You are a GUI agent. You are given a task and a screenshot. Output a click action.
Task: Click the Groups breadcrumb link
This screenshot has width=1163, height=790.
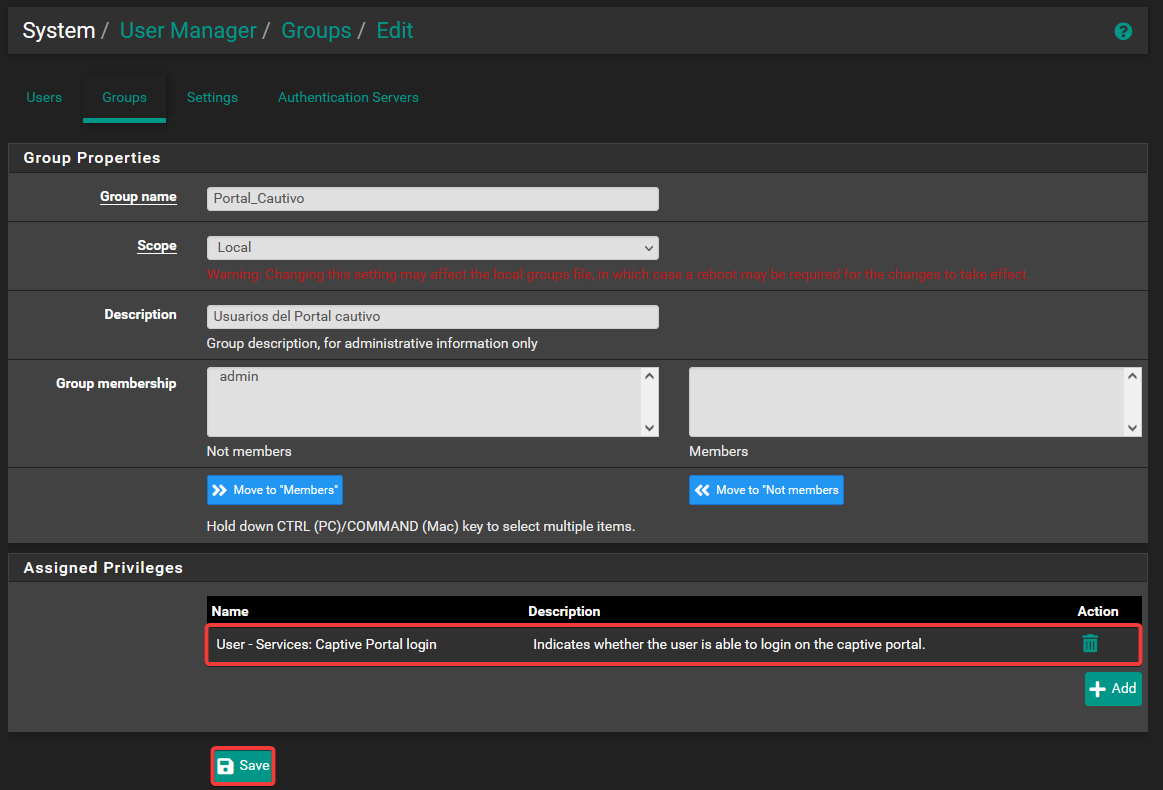click(316, 31)
